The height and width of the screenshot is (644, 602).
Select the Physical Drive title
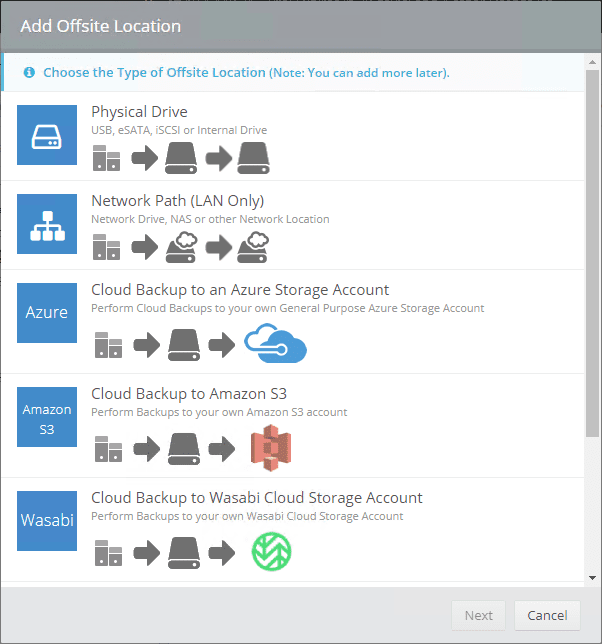[x=139, y=112]
